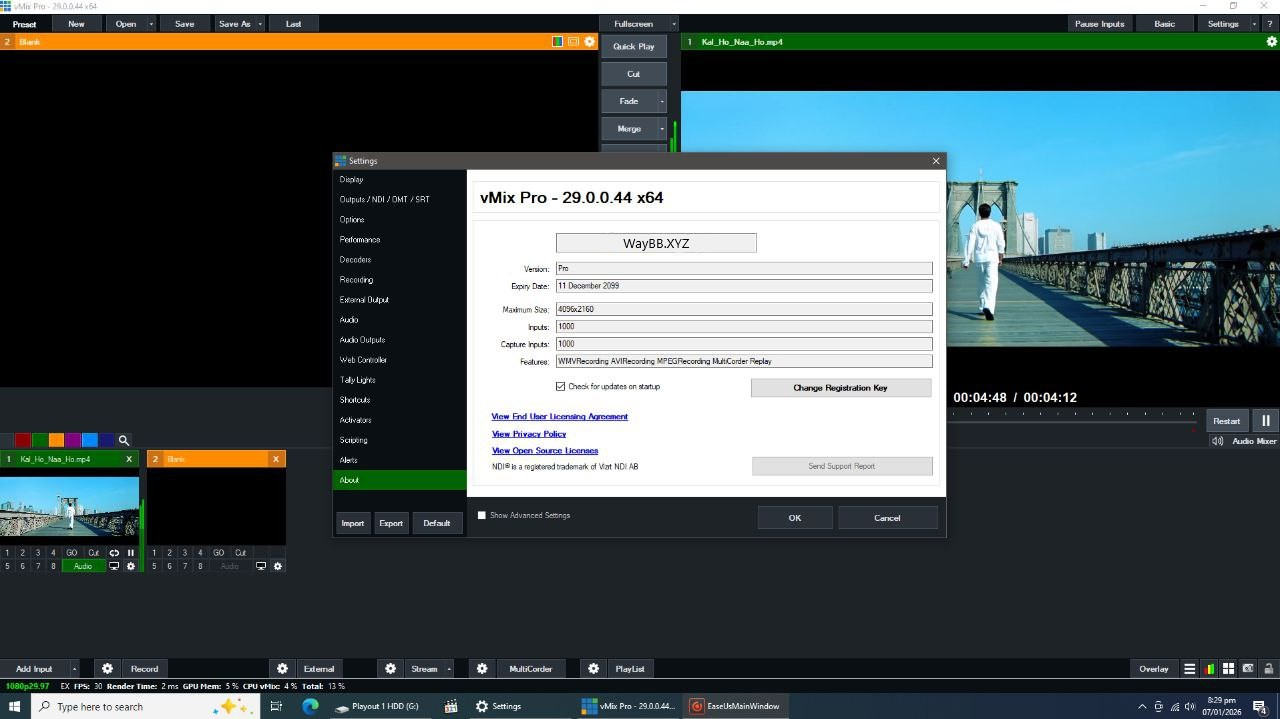1280x719 pixels.
Task: Click the lock icon in bottom bar
Action: (x=1268, y=669)
